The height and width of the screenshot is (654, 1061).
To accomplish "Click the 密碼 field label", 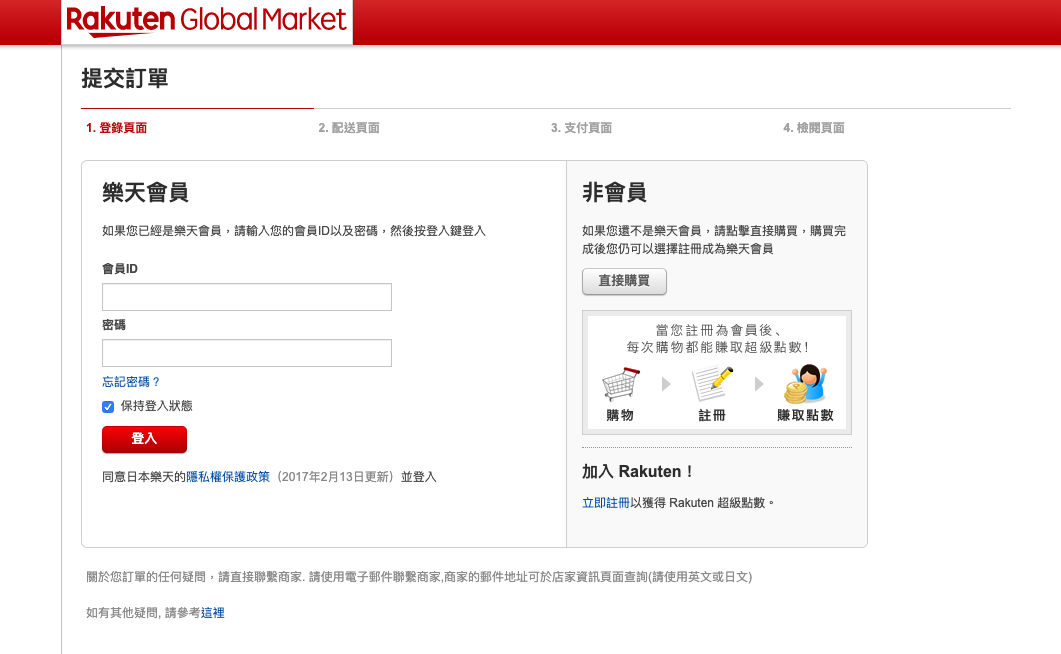I will click(114, 325).
